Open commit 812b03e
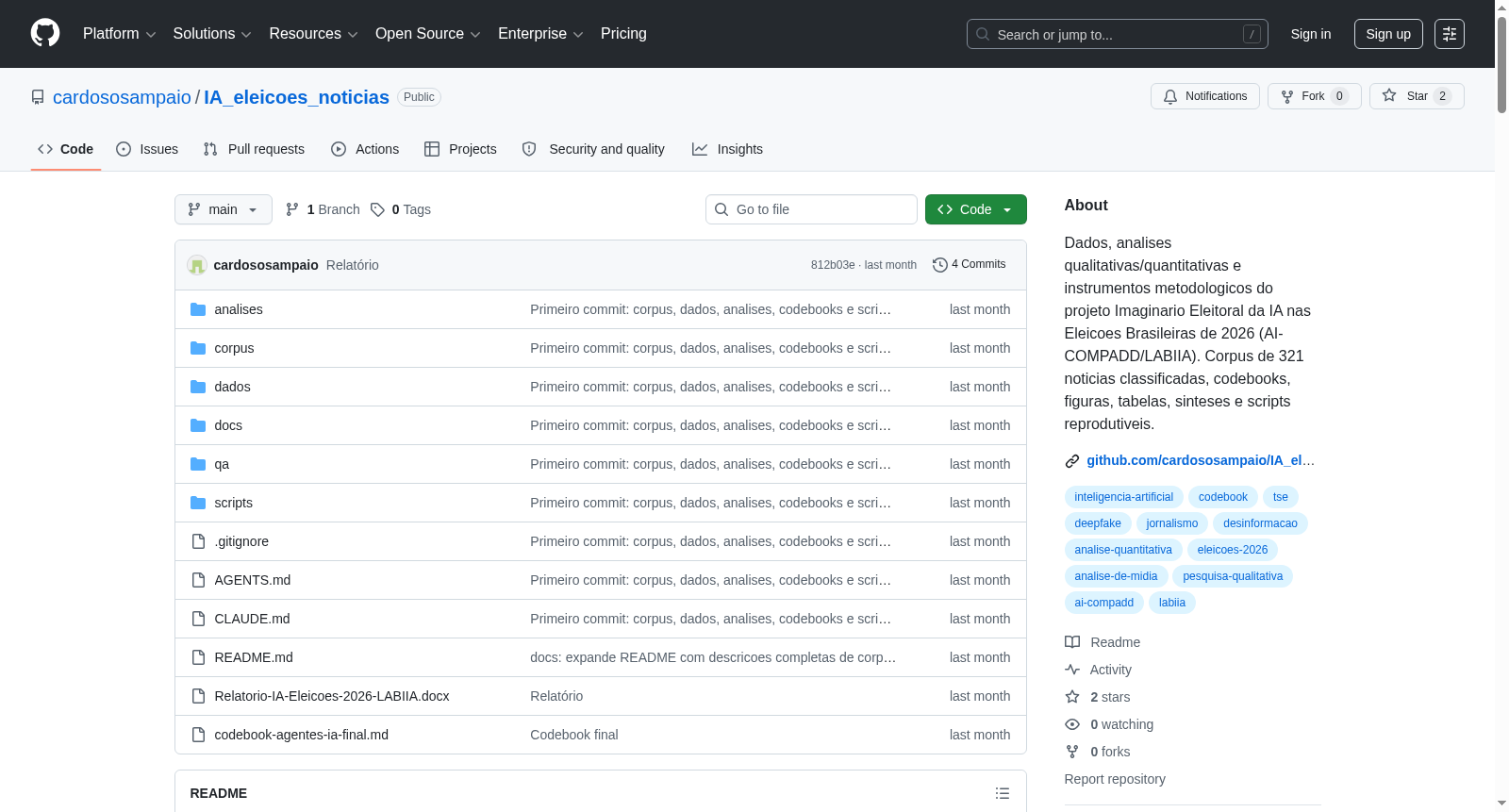 [833, 265]
